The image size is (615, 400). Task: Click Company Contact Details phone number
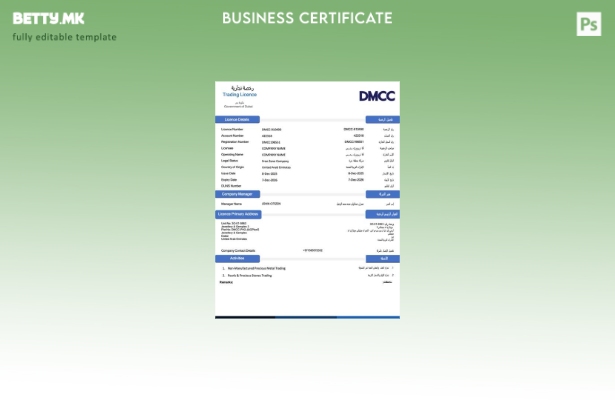(313, 251)
